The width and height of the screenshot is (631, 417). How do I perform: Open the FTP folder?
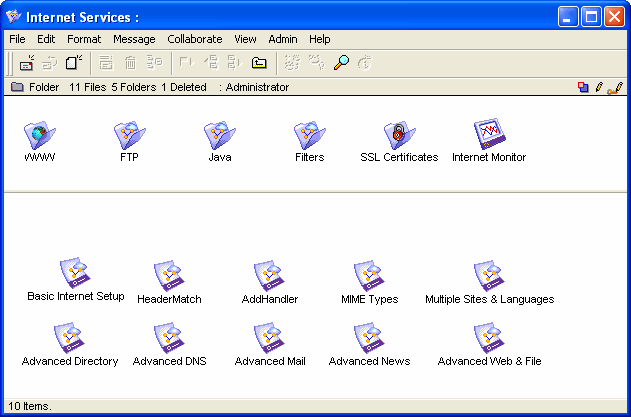click(x=130, y=141)
